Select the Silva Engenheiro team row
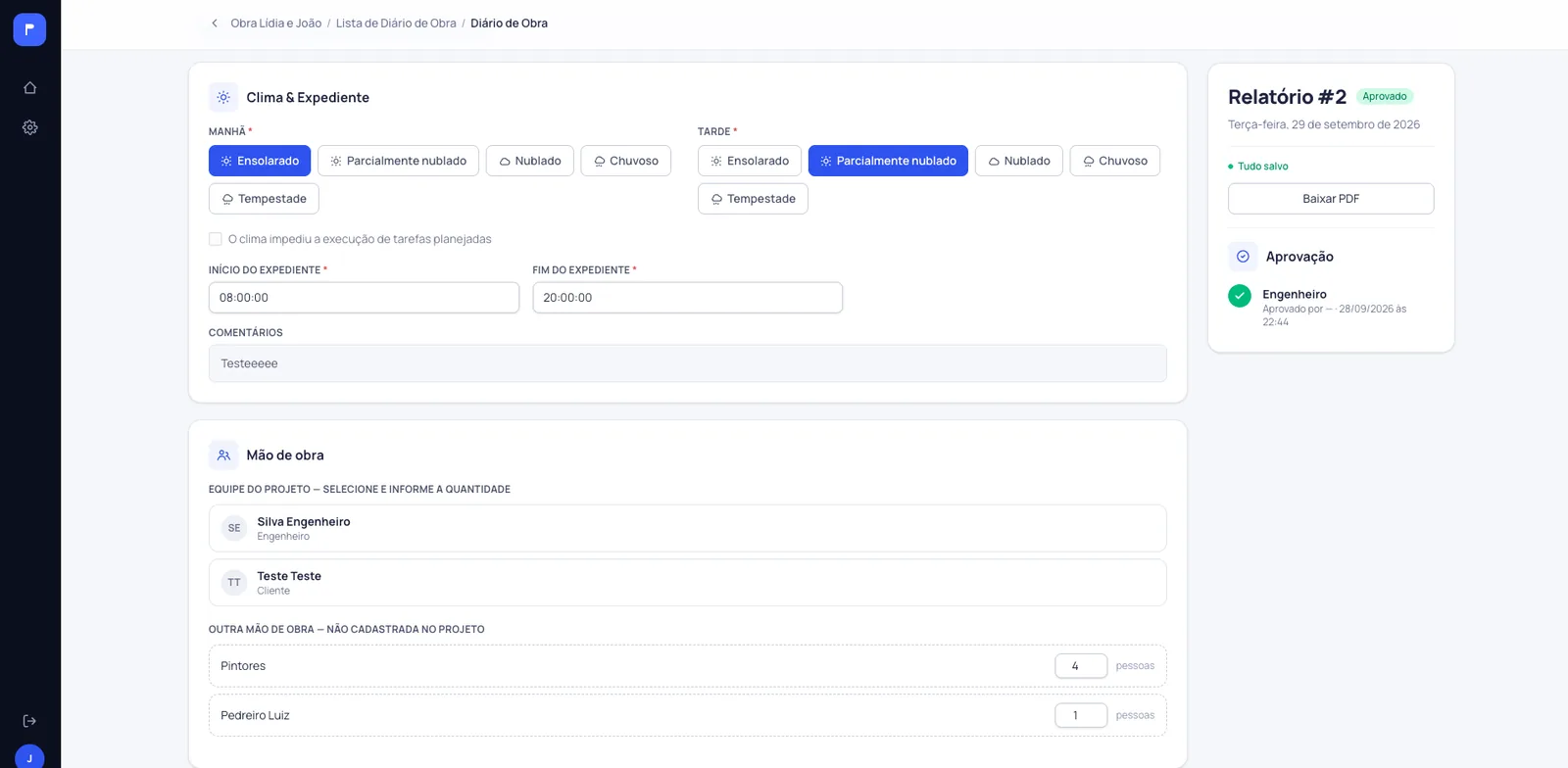 pos(688,528)
